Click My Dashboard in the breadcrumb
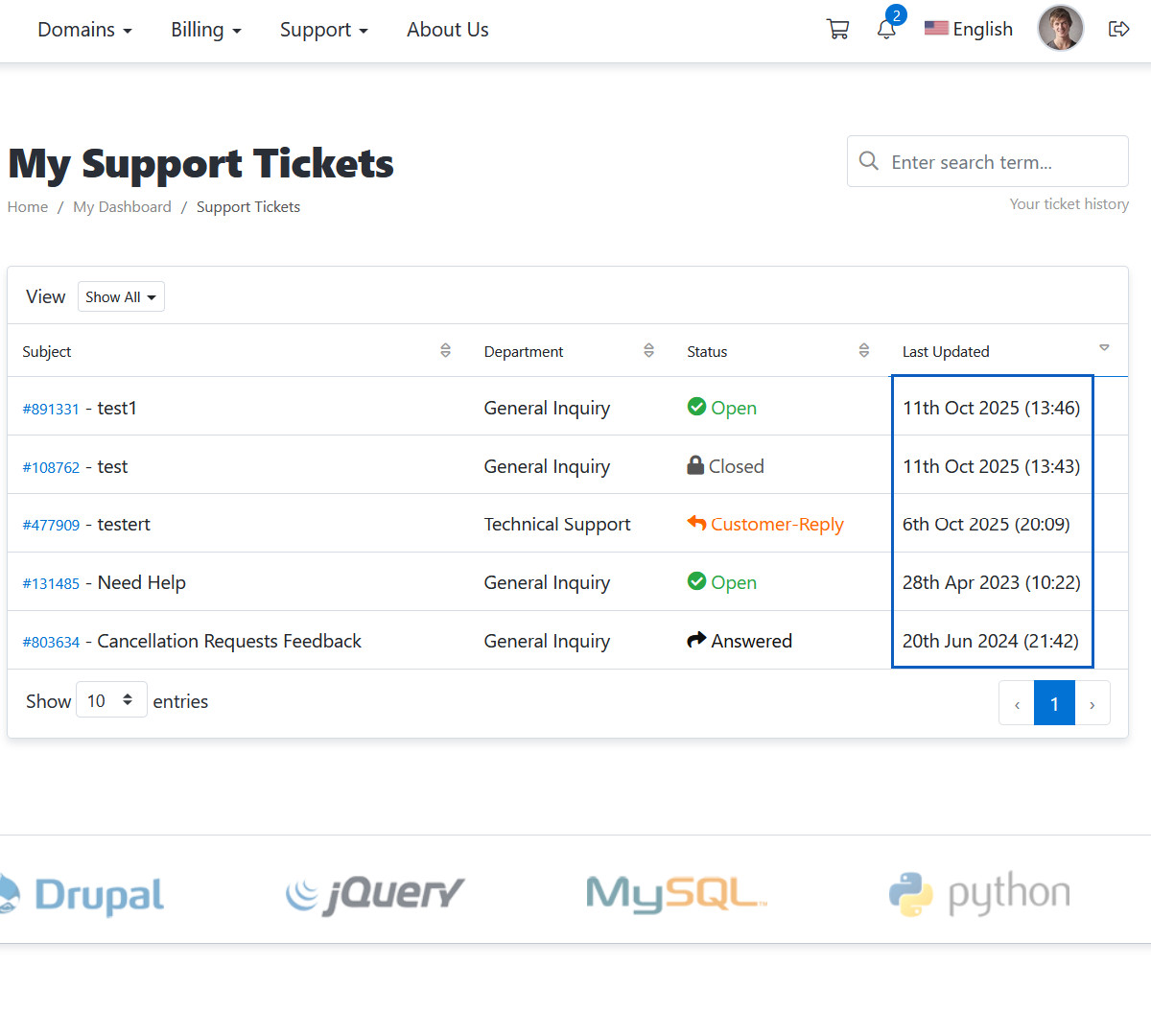 point(122,207)
